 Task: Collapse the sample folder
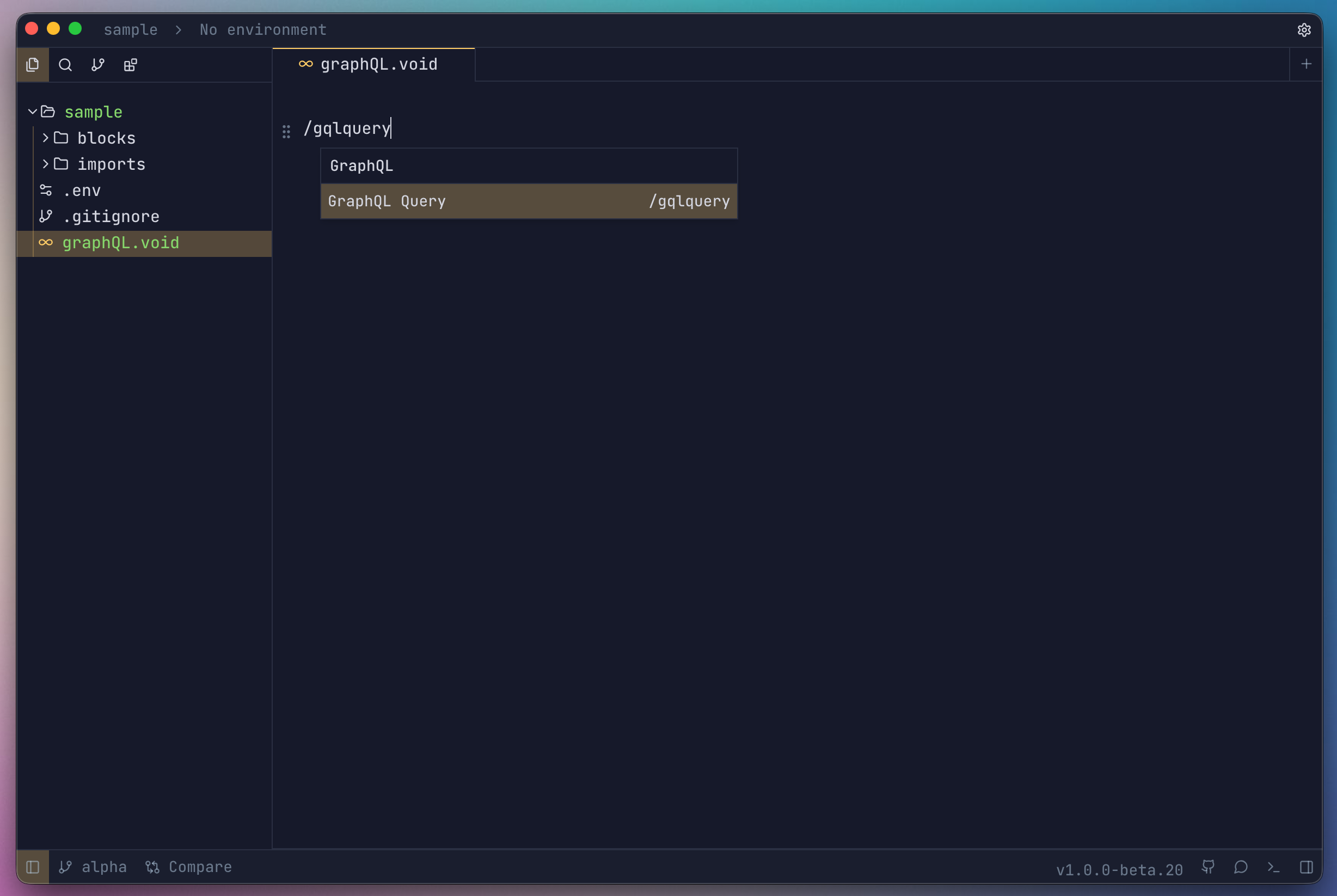33,112
